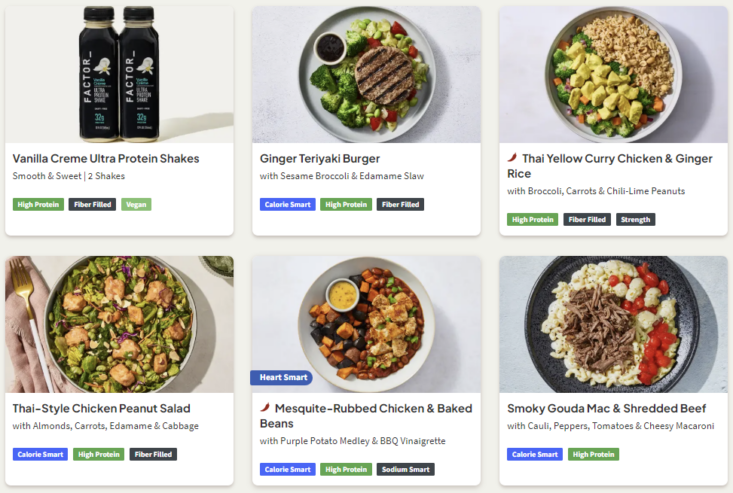Click the spicy pepper icon next to Mesquite-Rubbed Chicken
Viewport: 733px width, 493px height.
click(x=265, y=407)
